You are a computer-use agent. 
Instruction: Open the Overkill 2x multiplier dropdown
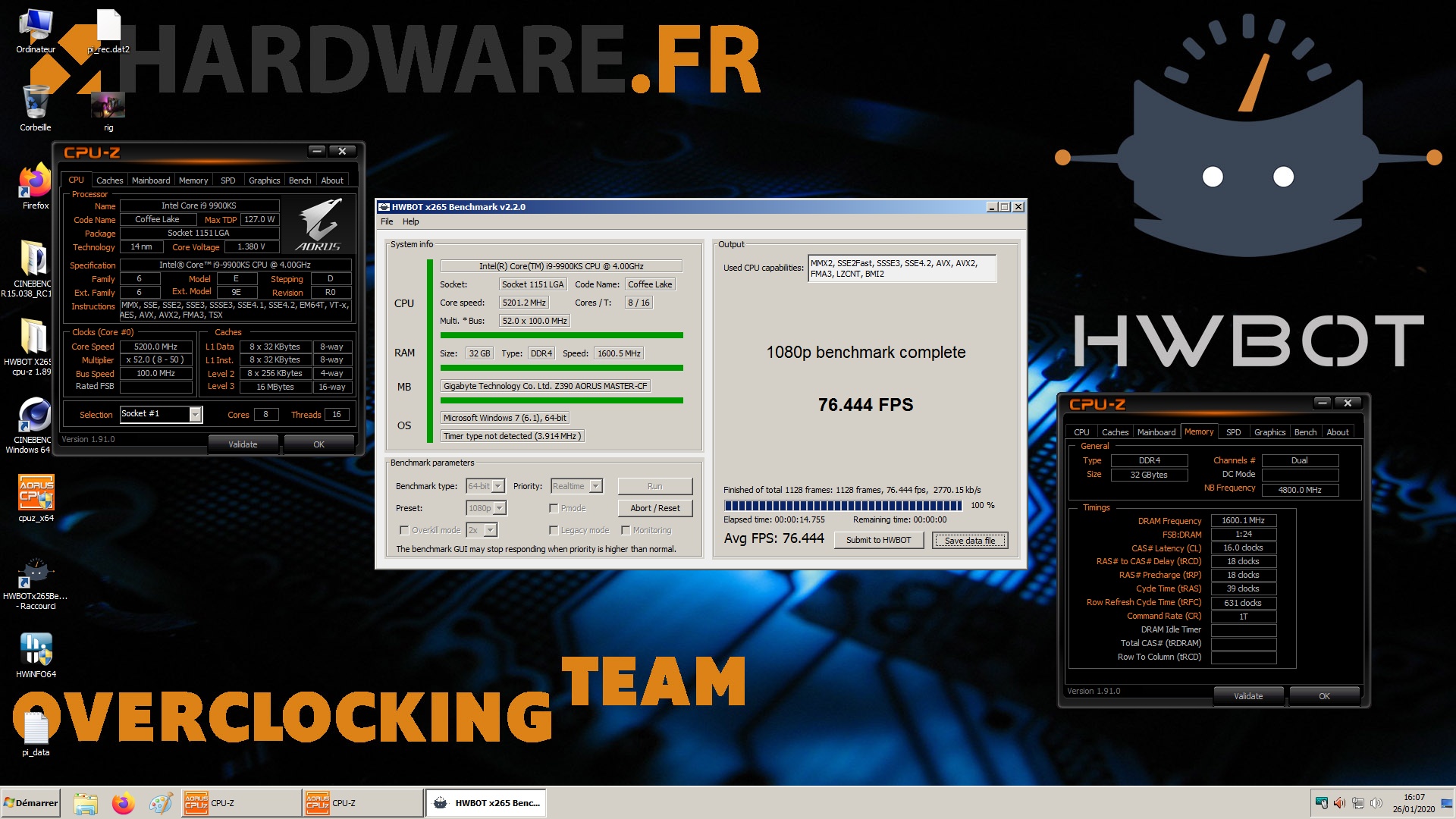coord(482,530)
